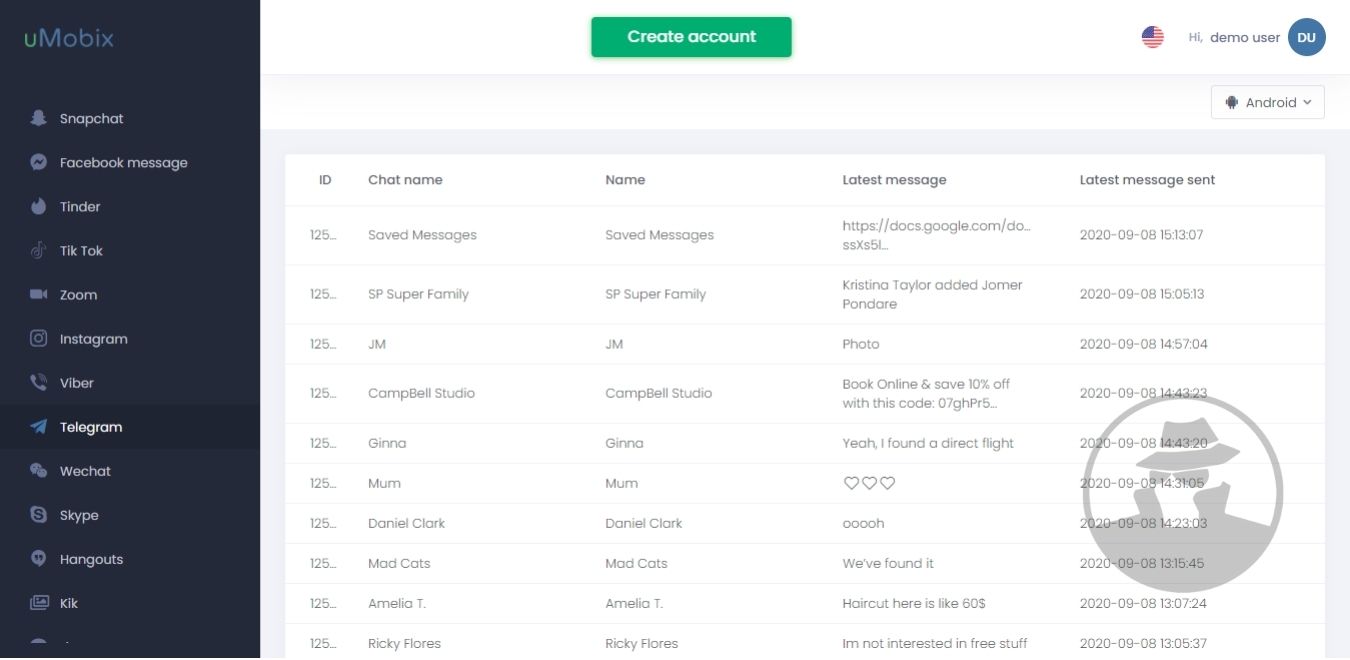The image size is (1350, 660).
Task: Click the Tik Tok sidebar icon
Action: coord(39,250)
